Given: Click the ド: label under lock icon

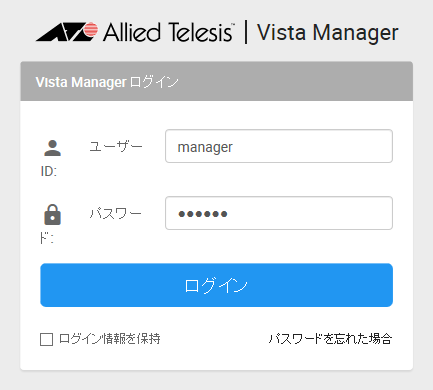Looking at the screenshot, I should (x=47, y=238).
